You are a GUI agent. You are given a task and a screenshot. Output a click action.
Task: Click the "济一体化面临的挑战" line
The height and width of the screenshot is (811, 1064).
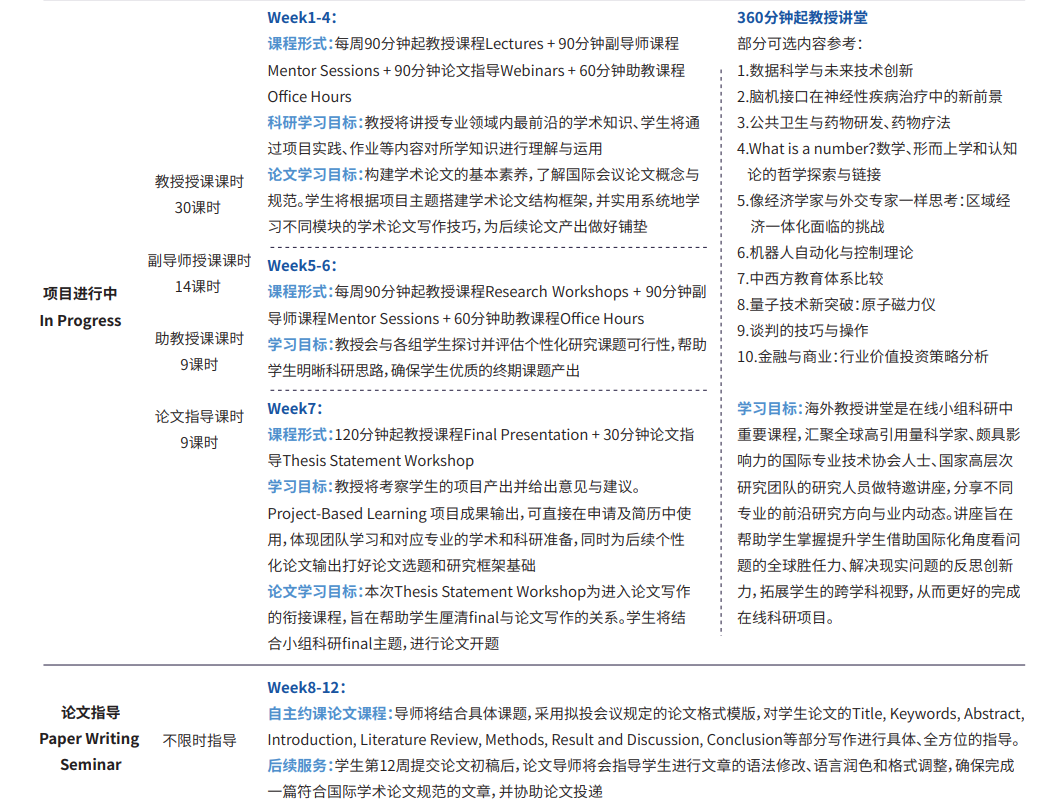(818, 227)
